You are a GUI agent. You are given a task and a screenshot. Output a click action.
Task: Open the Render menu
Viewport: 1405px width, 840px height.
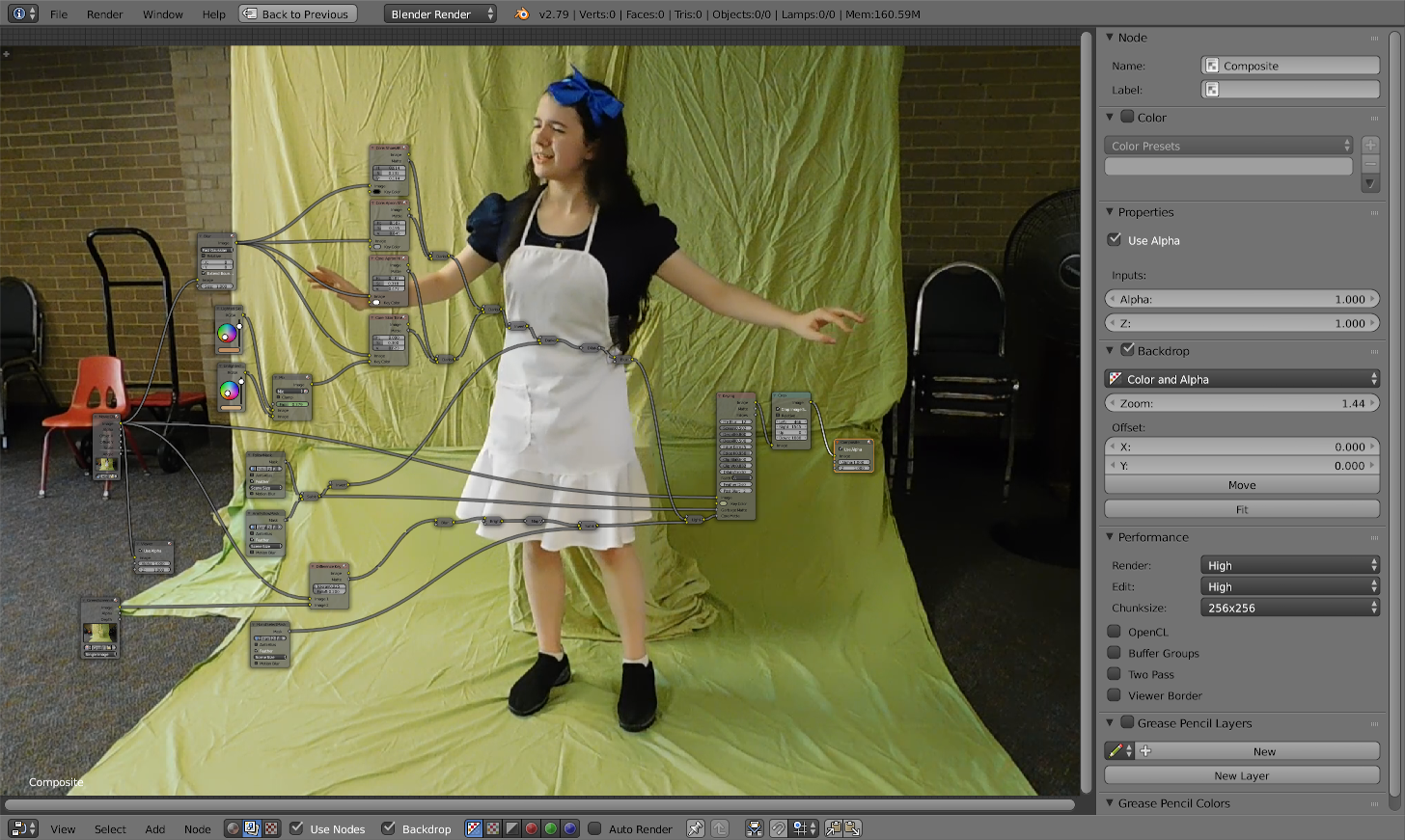(x=104, y=14)
